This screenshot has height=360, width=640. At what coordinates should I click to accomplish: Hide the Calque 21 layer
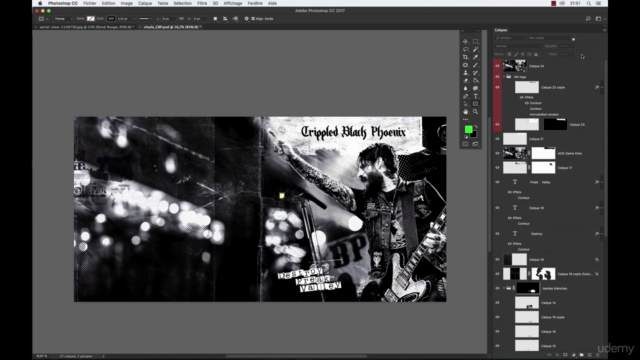497,139
